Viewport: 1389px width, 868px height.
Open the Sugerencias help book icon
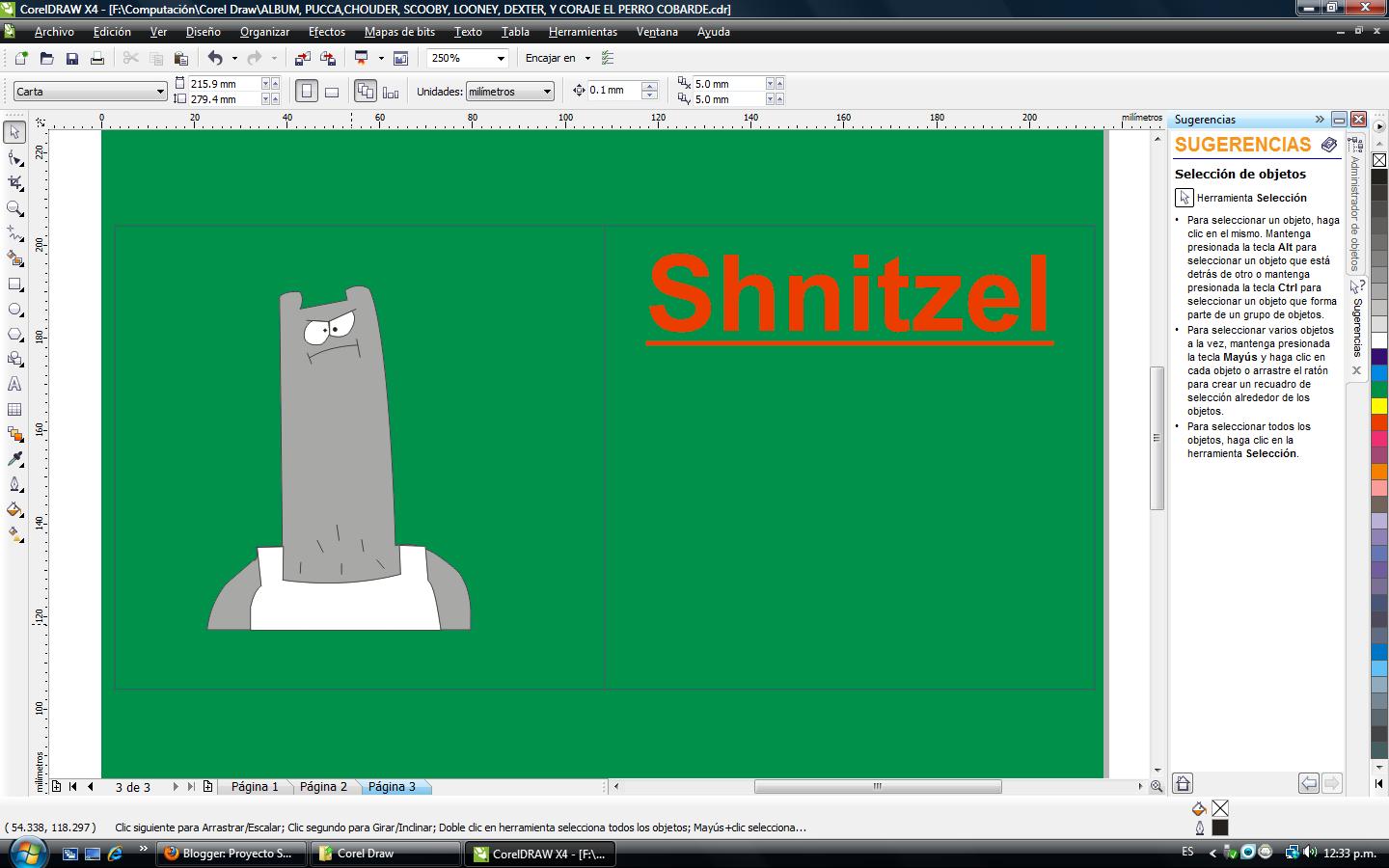point(1329,145)
